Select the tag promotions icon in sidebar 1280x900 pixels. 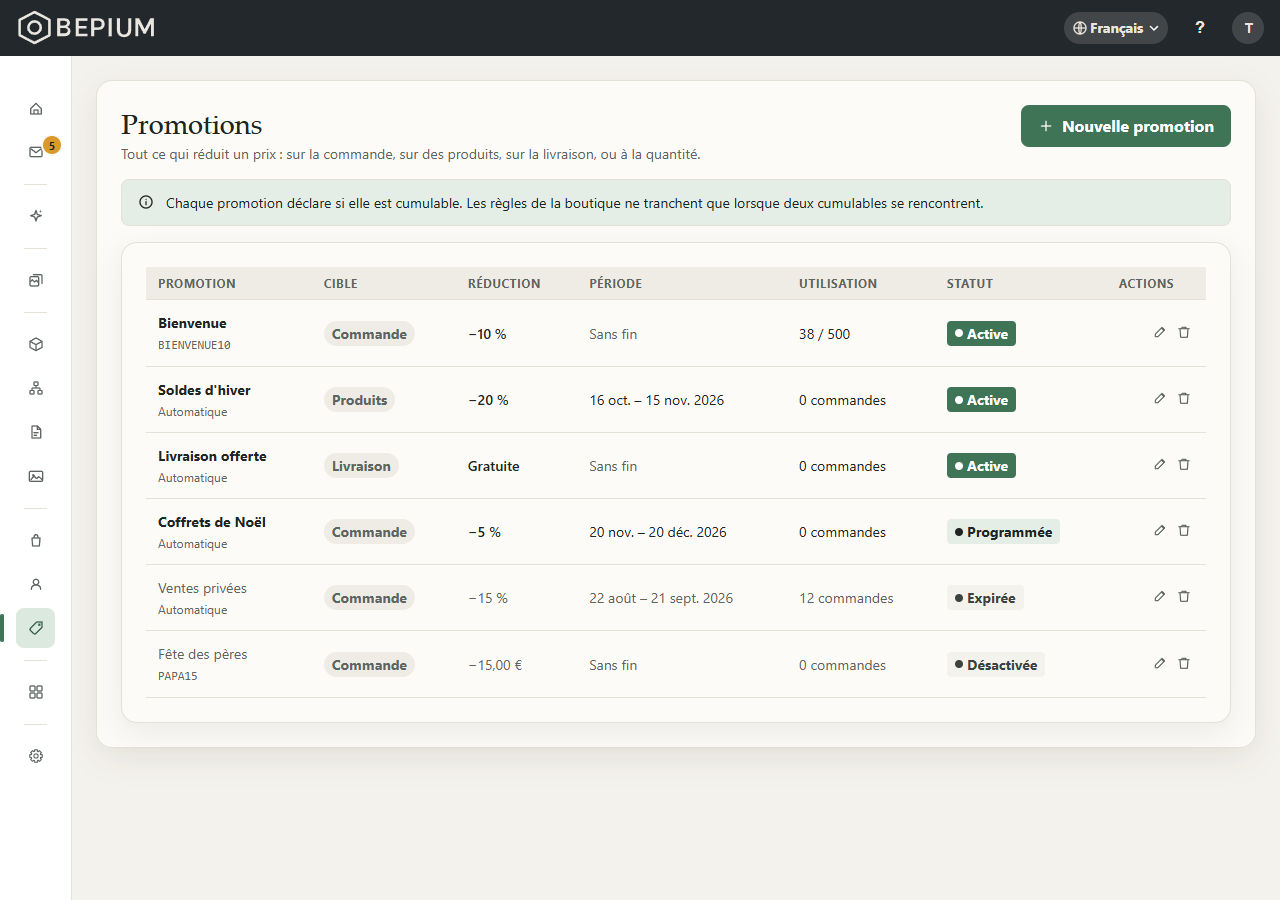[x=36, y=628]
